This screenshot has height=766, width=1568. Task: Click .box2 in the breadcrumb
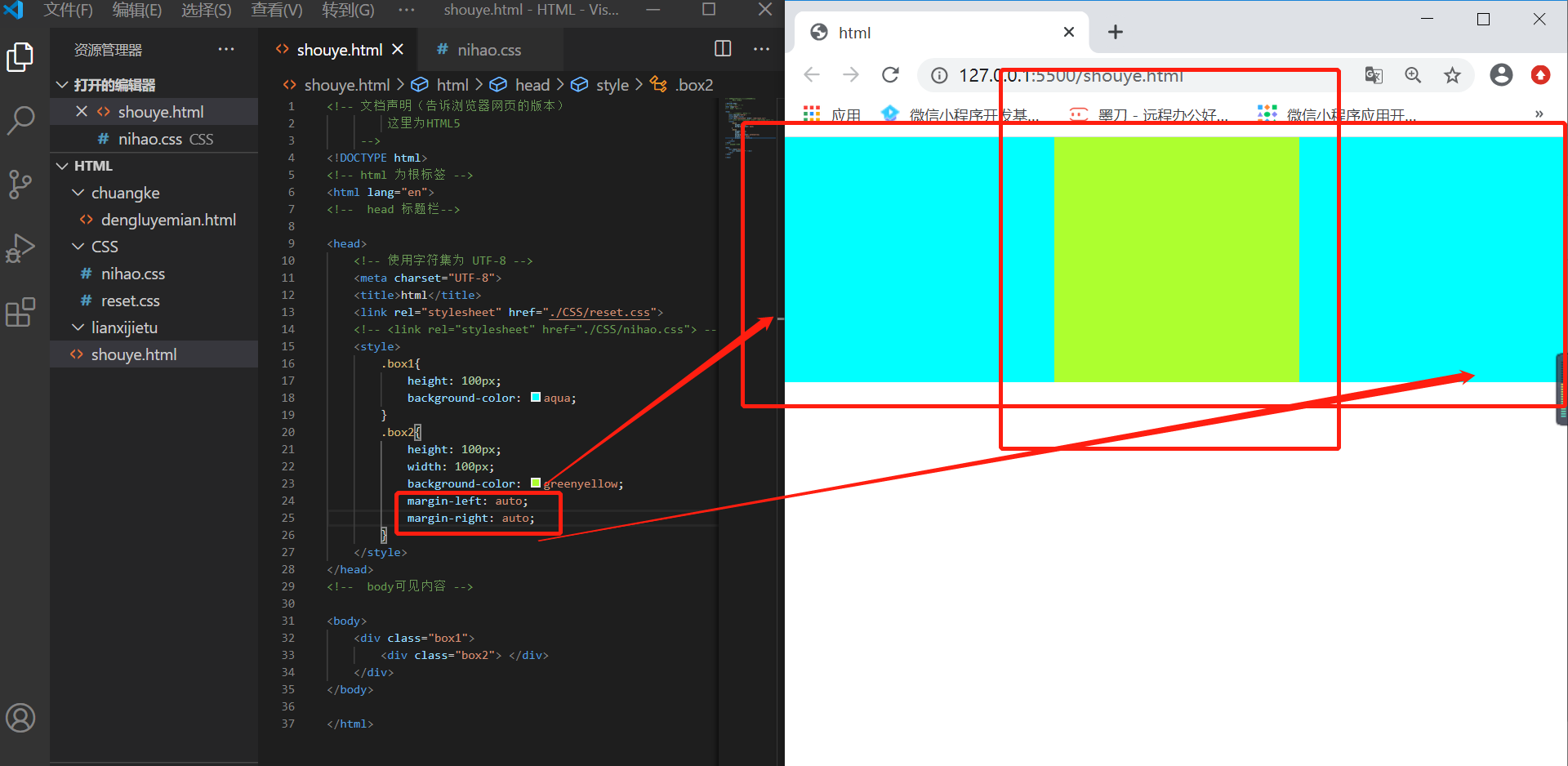[x=693, y=85]
